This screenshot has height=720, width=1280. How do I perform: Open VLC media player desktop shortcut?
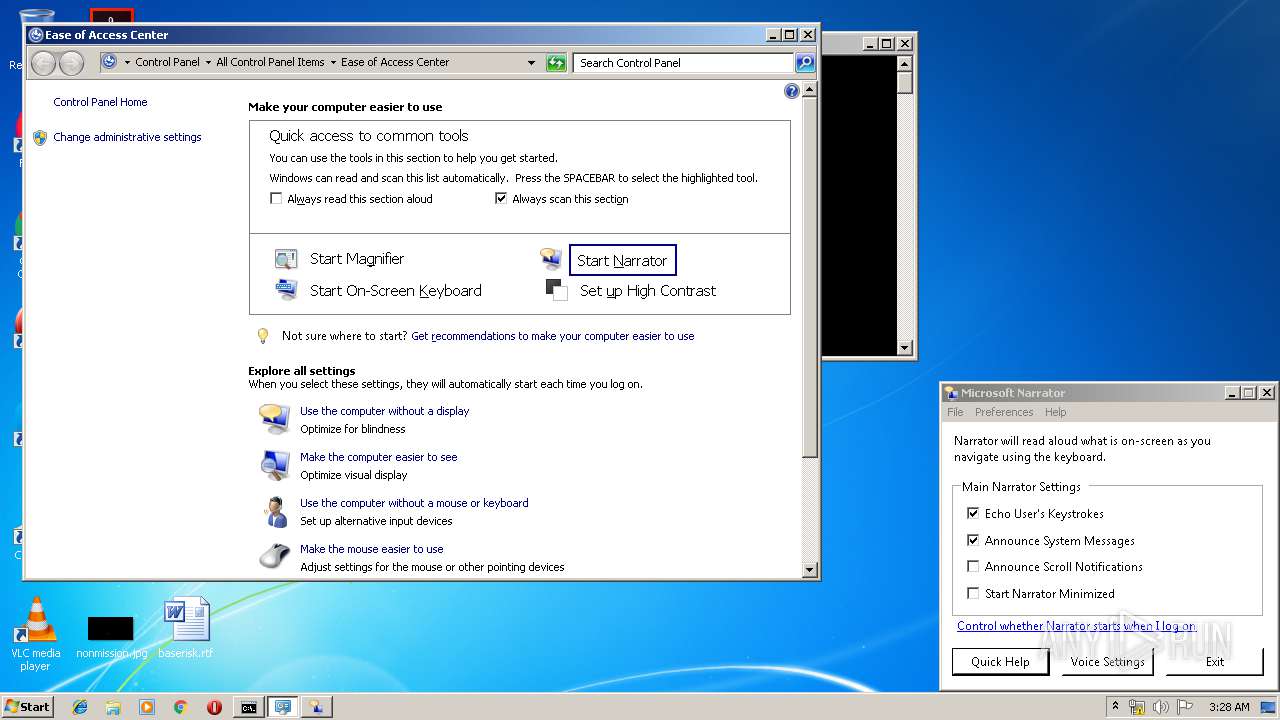point(35,635)
